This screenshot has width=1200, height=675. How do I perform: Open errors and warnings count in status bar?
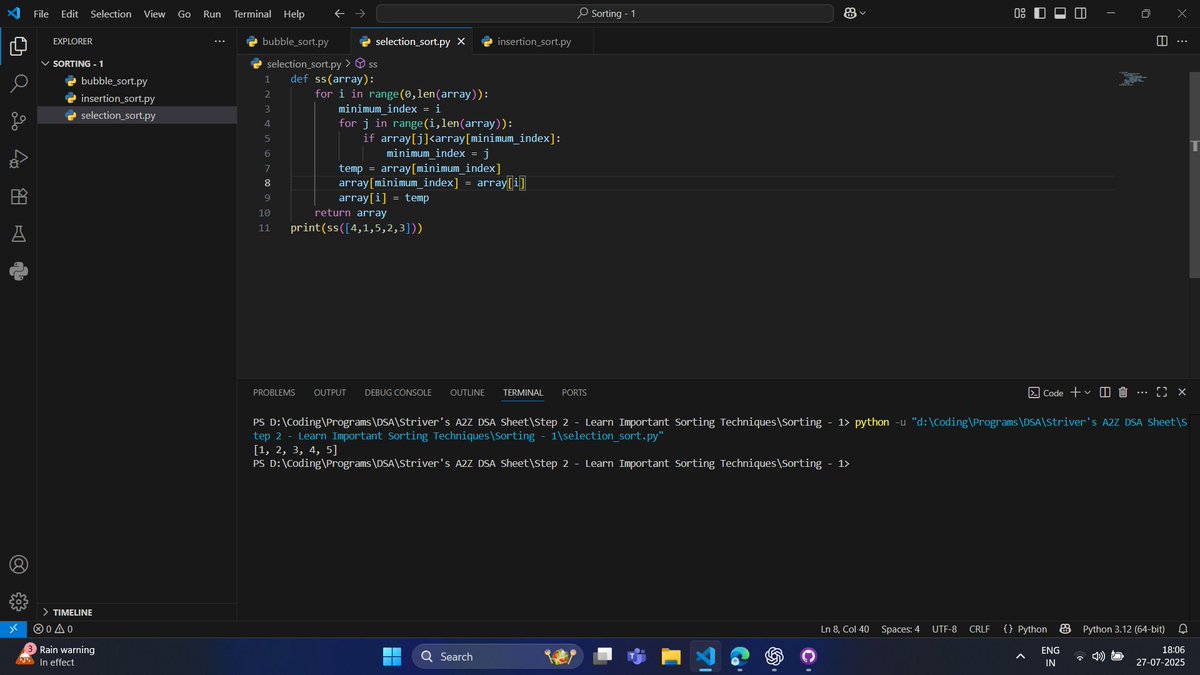pos(53,629)
